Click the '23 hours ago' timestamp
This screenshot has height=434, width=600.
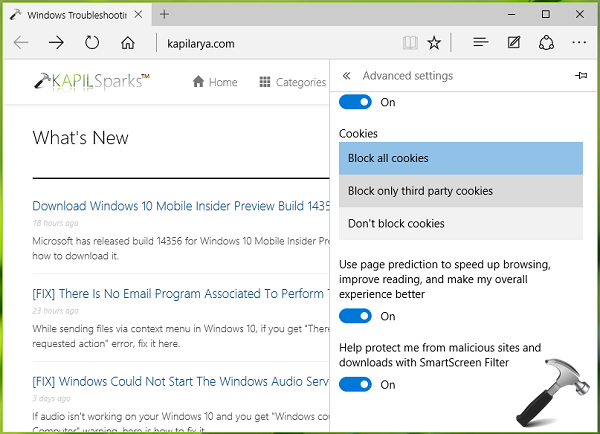pos(55,311)
